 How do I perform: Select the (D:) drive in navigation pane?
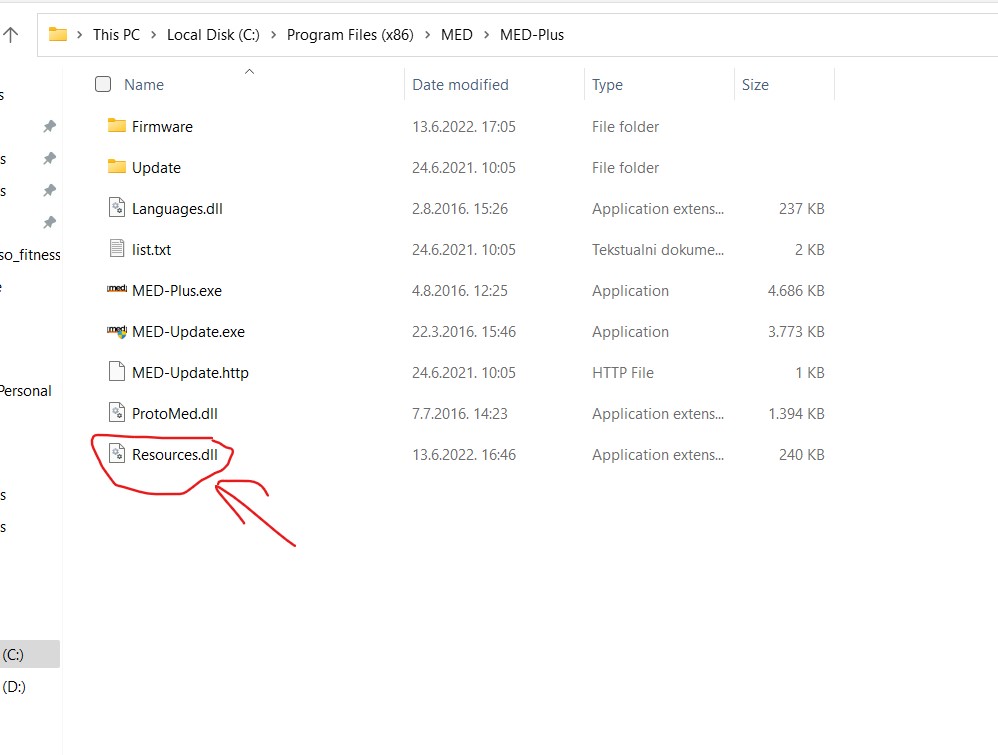(14, 686)
